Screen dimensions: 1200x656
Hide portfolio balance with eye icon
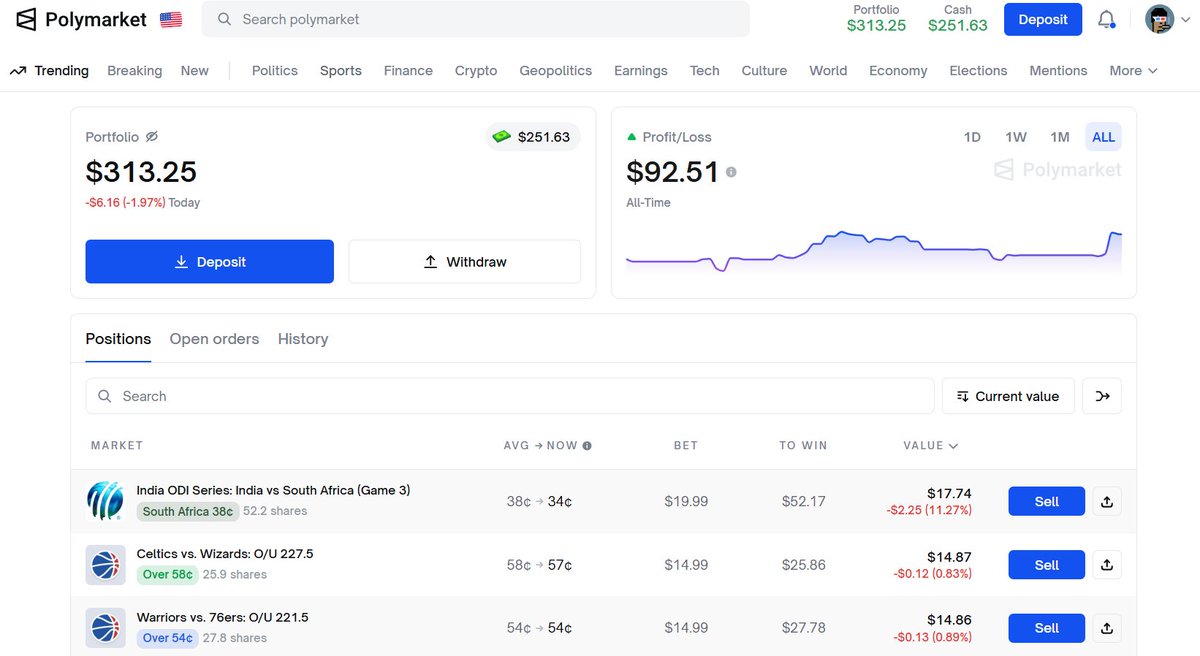tap(152, 137)
